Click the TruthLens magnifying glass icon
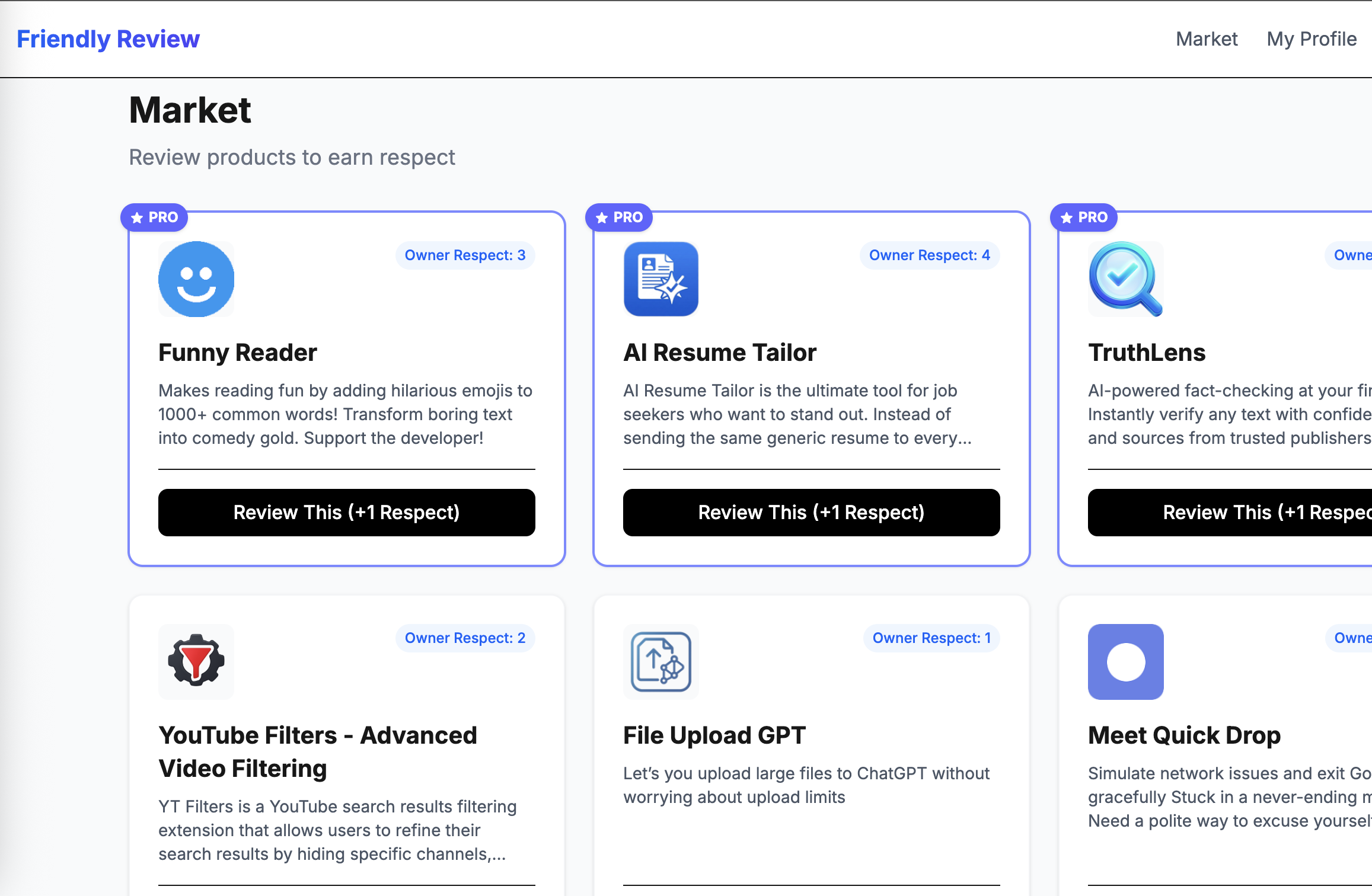 pyautogui.click(x=1125, y=279)
